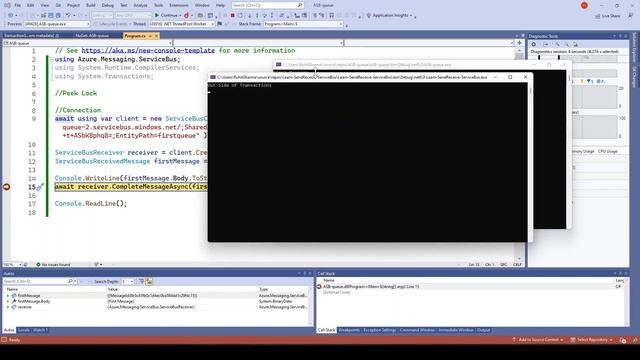Click the thread flag icon
The height and width of the screenshot is (360, 640).
[x=220, y=24]
